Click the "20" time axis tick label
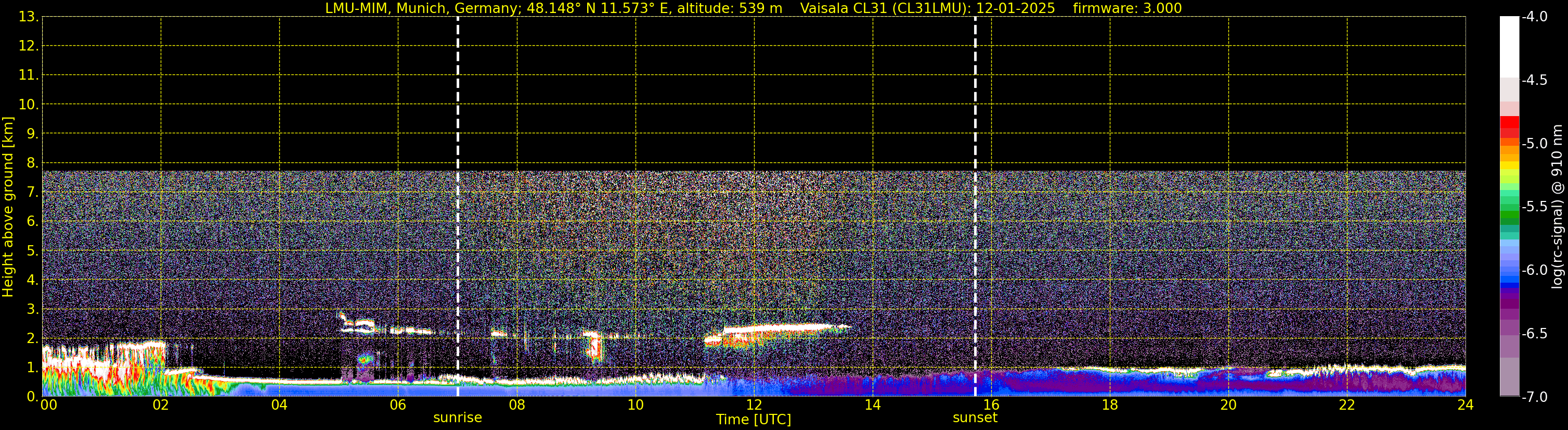This screenshot has width=1568, height=430. (1228, 405)
